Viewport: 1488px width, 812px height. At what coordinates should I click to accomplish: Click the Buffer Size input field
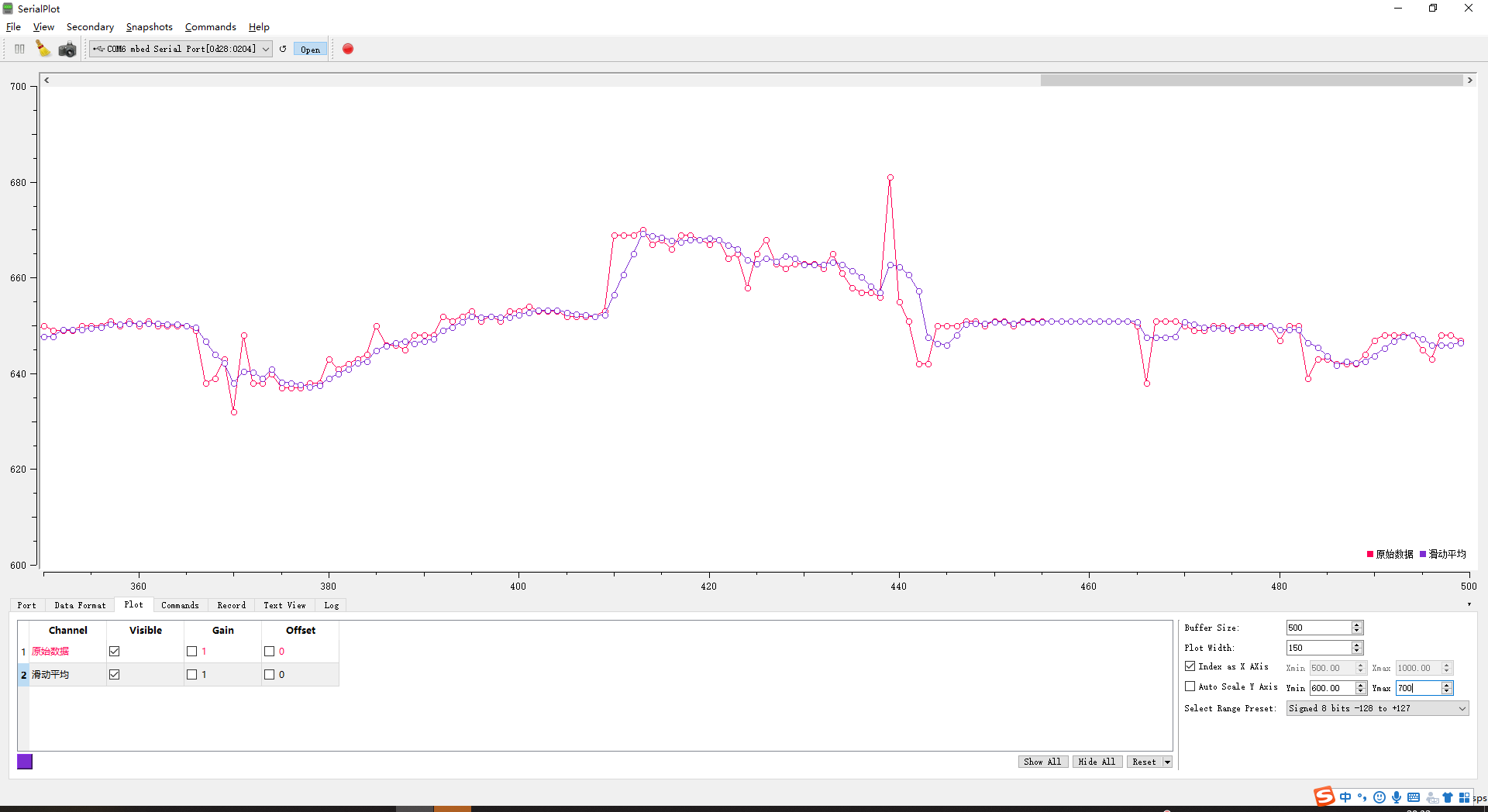click(1318, 628)
